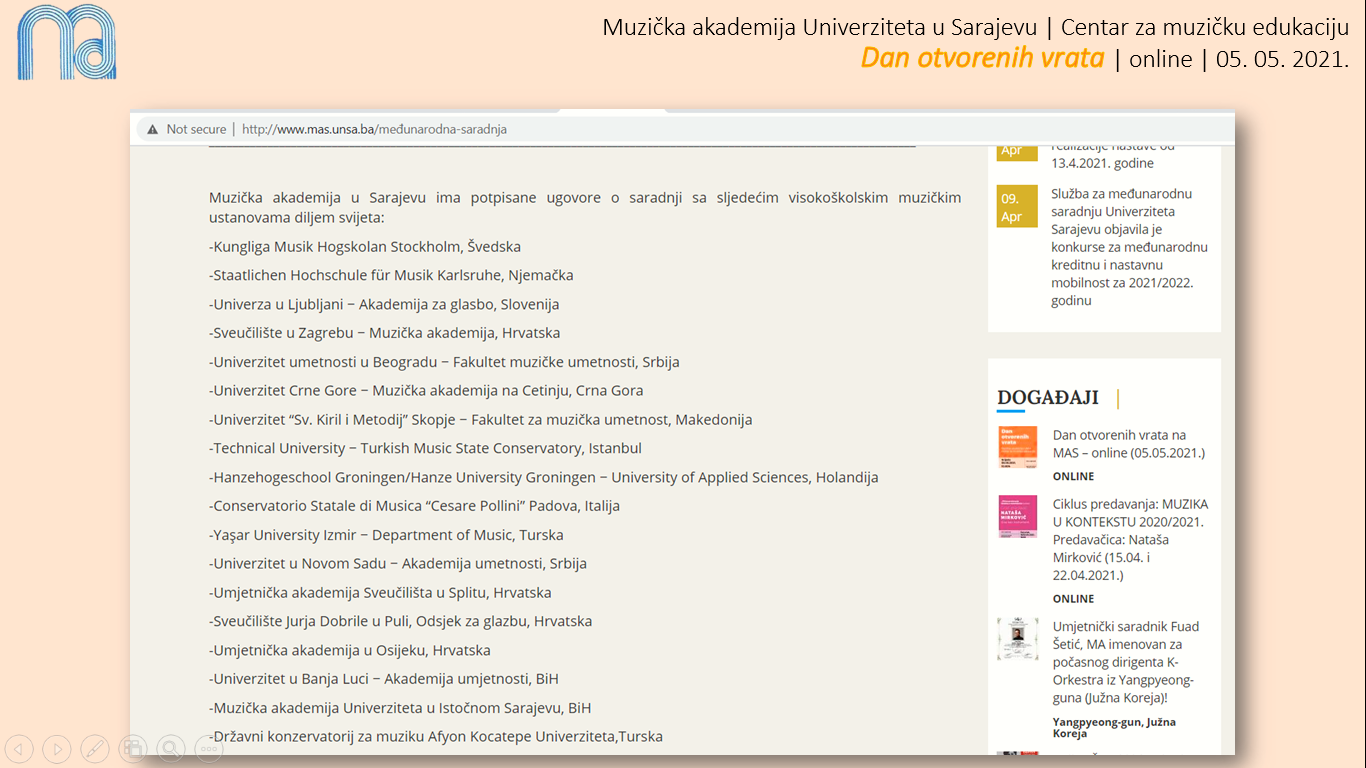This screenshot has height=768, width=1366.
Task: Click the Staatlichen Hochschule für Musik Karlsruhe entry
Action: (x=391, y=275)
